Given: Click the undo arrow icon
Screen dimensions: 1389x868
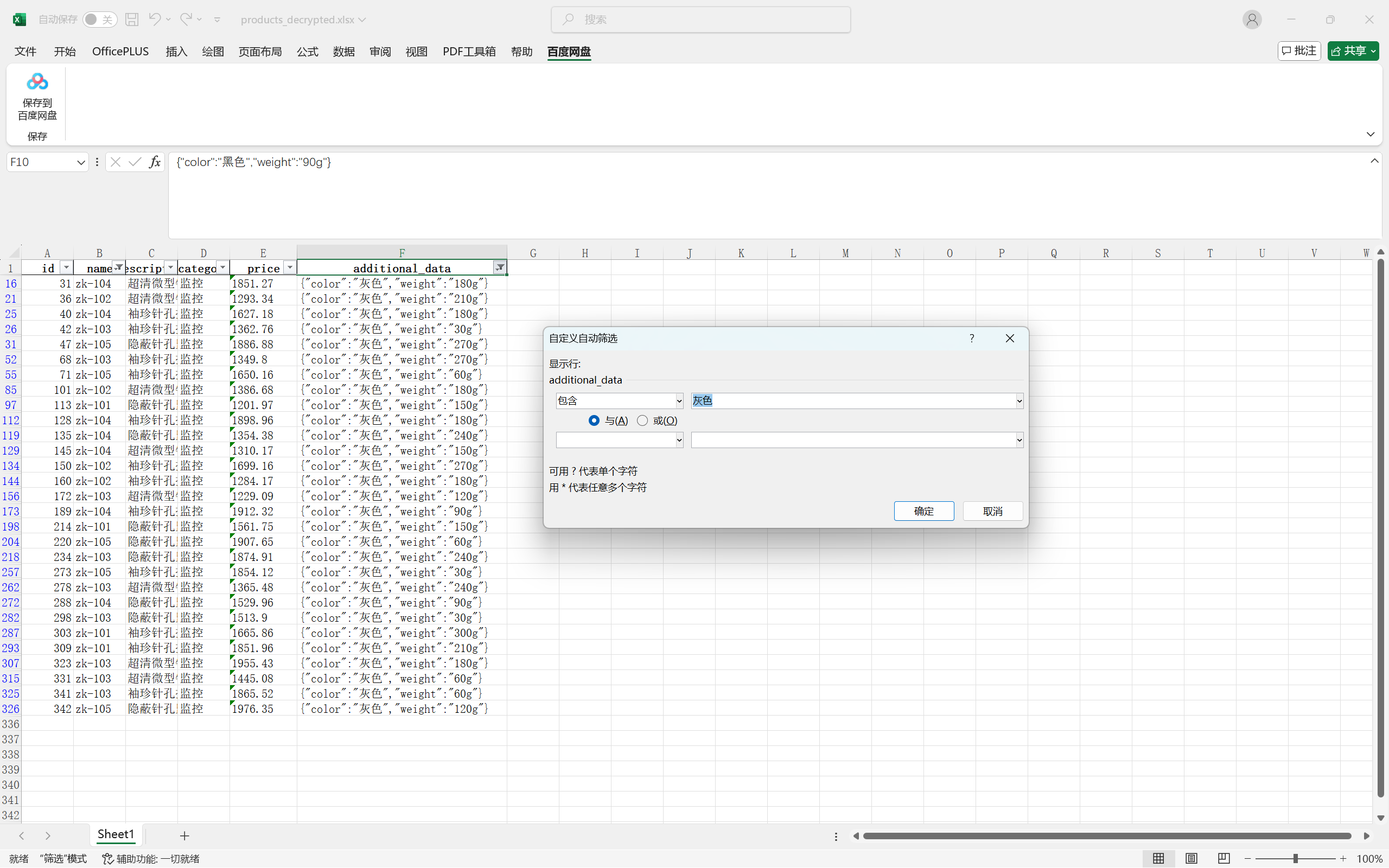Looking at the screenshot, I should click(x=154, y=20).
